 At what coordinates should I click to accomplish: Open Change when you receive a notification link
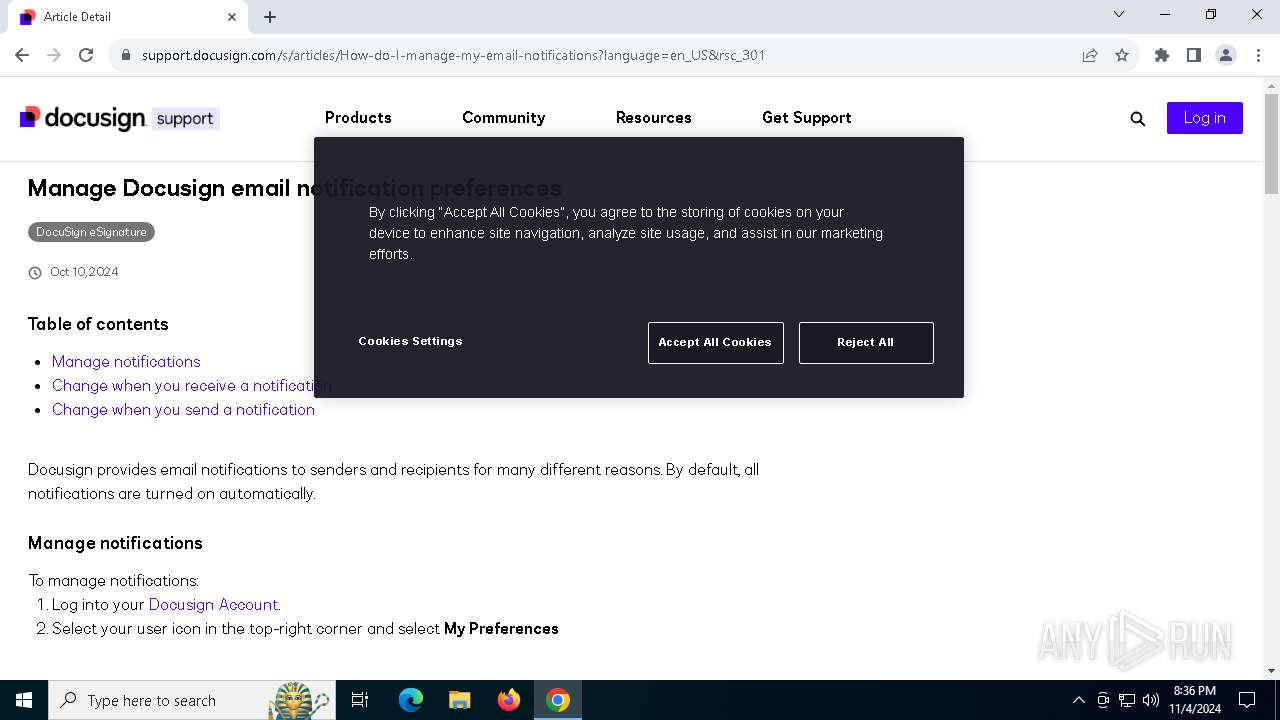pyautogui.click(x=190, y=385)
